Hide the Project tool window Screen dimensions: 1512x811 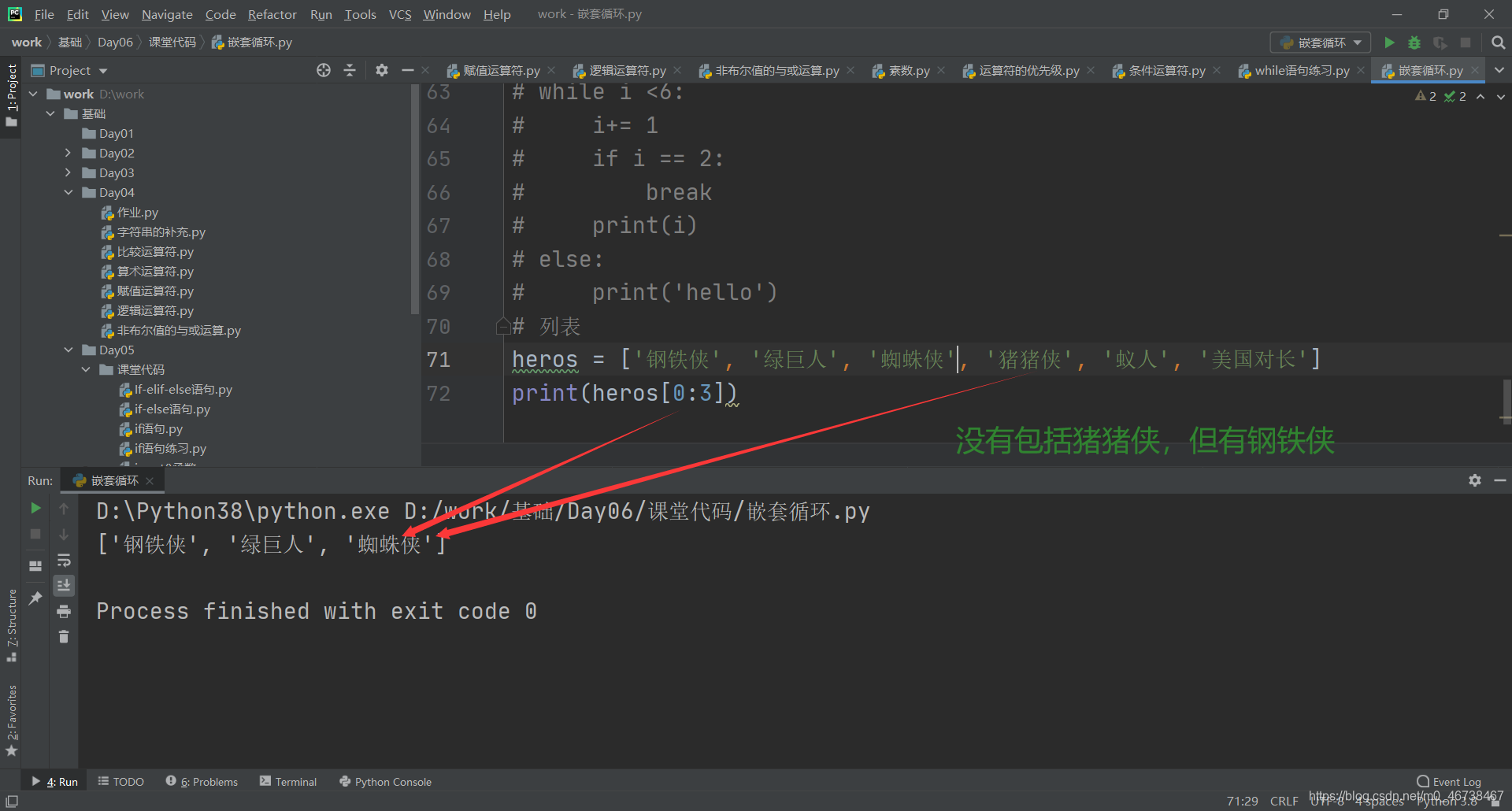tap(407, 71)
